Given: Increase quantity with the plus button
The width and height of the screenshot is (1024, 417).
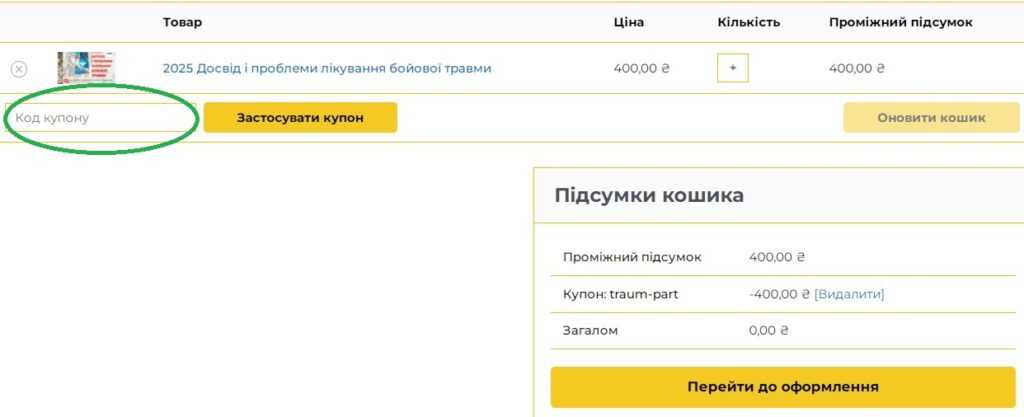Looking at the screenshot, I should pos(733,68).
